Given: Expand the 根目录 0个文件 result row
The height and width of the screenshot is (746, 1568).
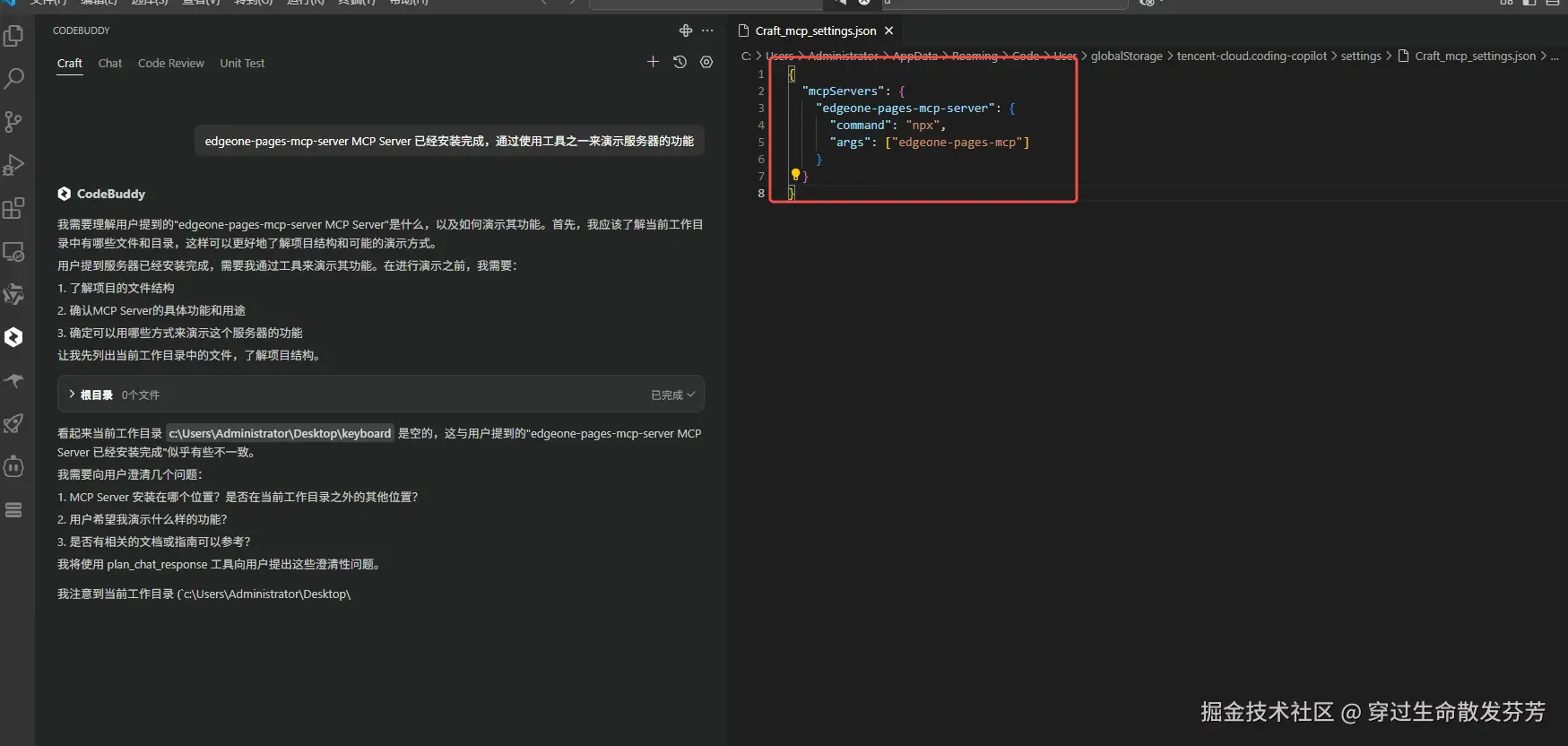Looking at the screenshot, I should point(380,395).
